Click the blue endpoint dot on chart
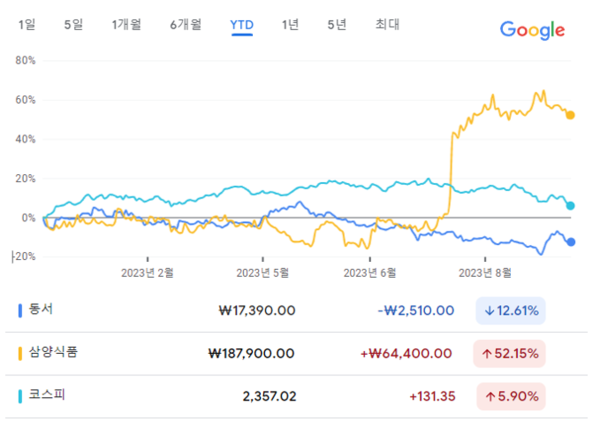Viewport: 600px width, 429px height. tap(571, 241)
